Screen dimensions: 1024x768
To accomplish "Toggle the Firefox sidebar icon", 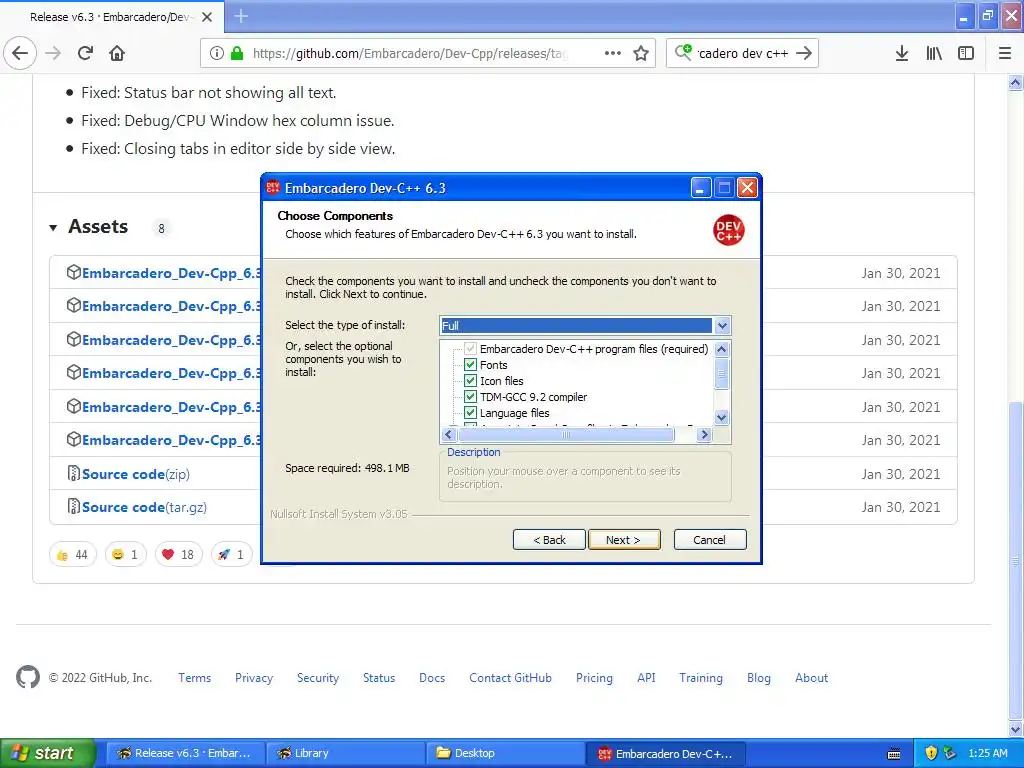I will (x=966, y=53).
